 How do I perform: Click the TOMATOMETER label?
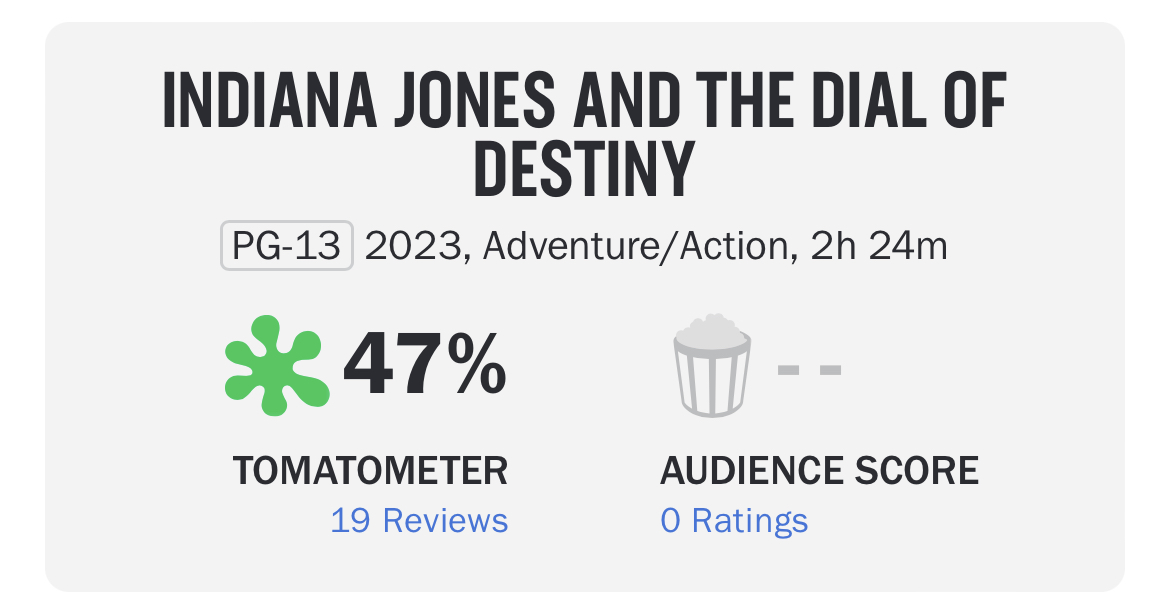[370, 471]
